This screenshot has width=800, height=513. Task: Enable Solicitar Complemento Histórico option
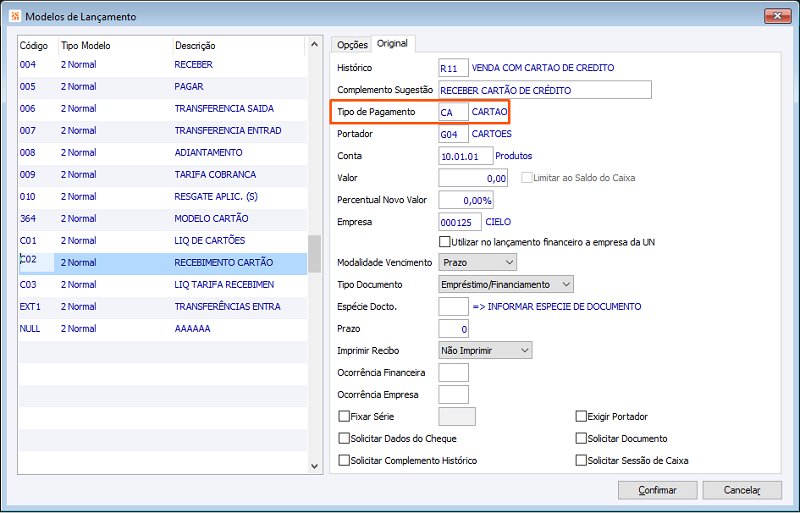coord(344,460)
